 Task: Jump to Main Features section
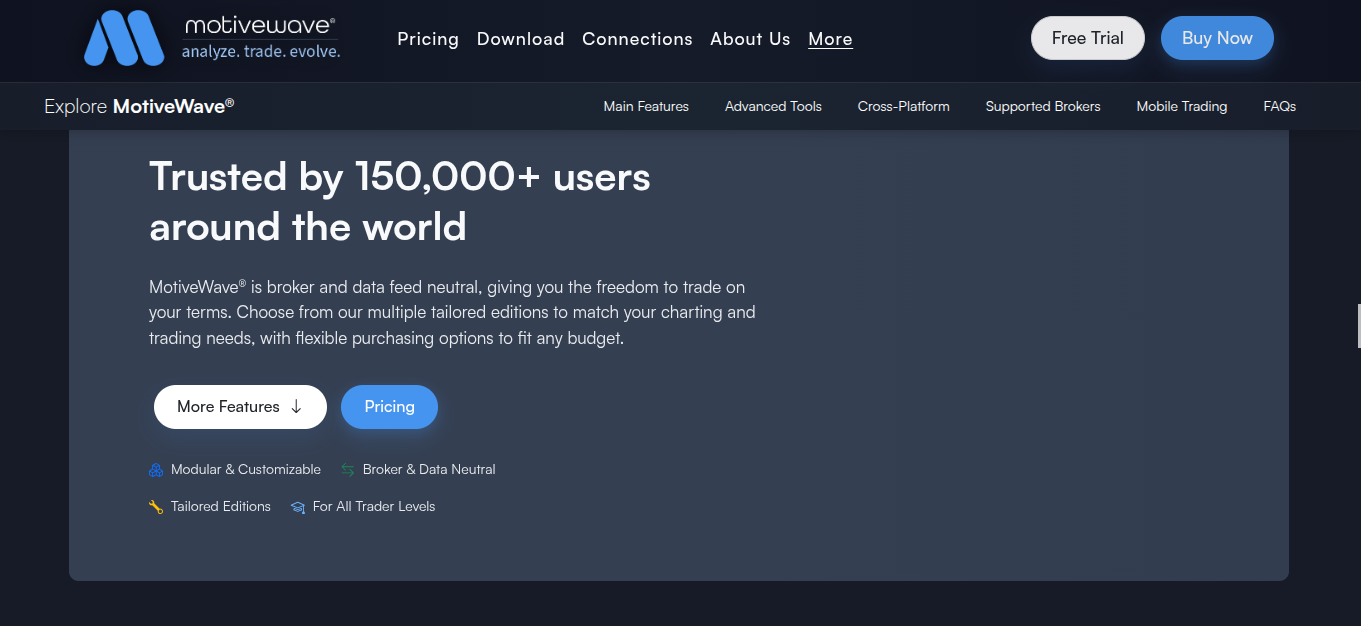(646, 106)
